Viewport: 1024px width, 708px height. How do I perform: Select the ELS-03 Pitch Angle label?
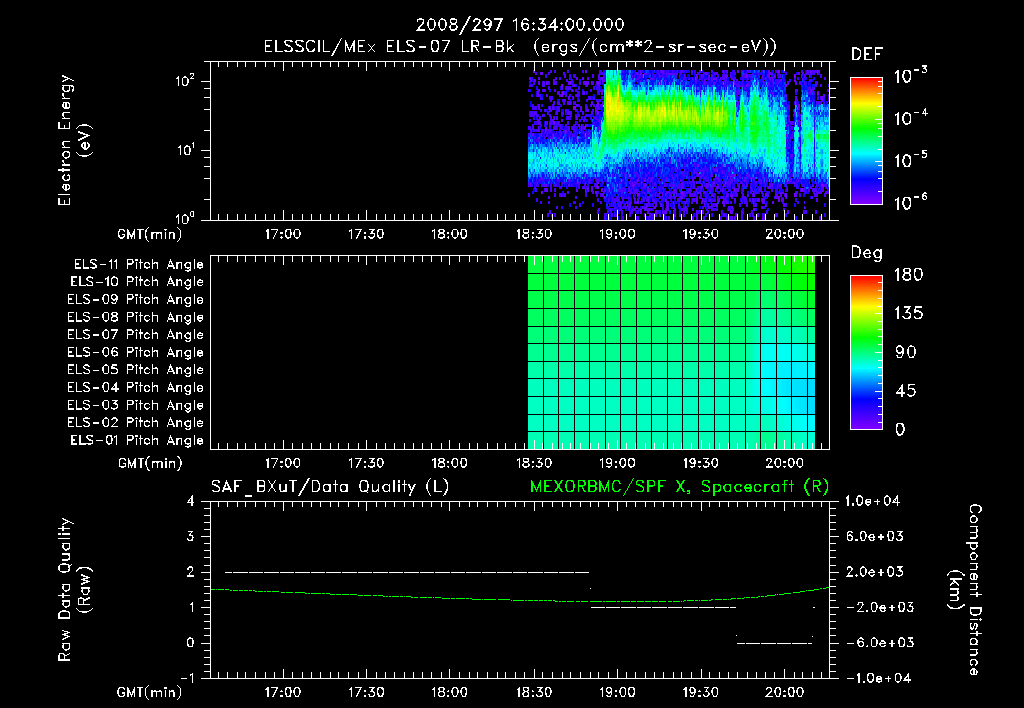136,405
